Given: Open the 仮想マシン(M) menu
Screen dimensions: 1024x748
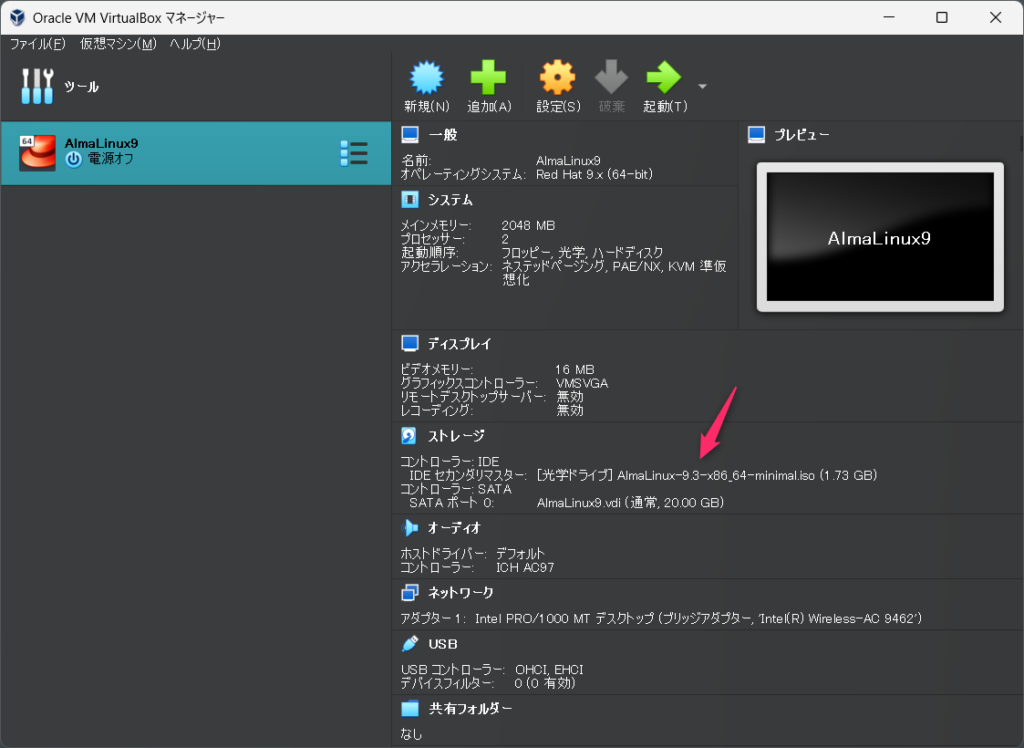Looking at the screenshot, I should pos(118,44).
